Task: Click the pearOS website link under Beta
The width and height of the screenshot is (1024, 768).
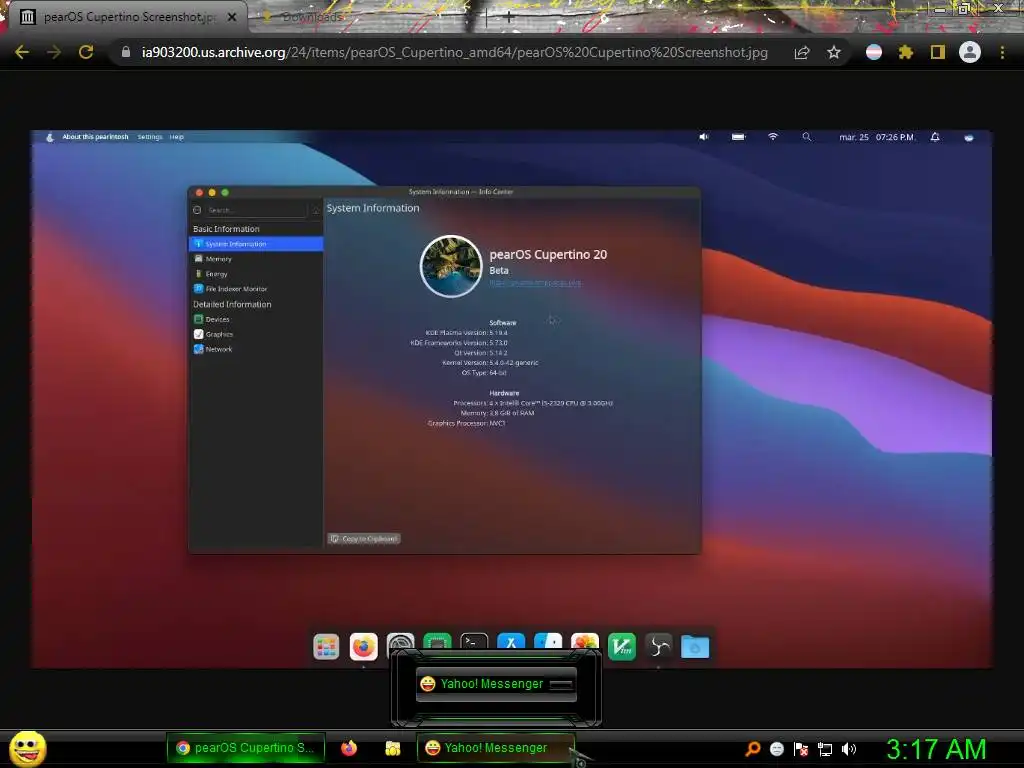Action: pos(536,283)
